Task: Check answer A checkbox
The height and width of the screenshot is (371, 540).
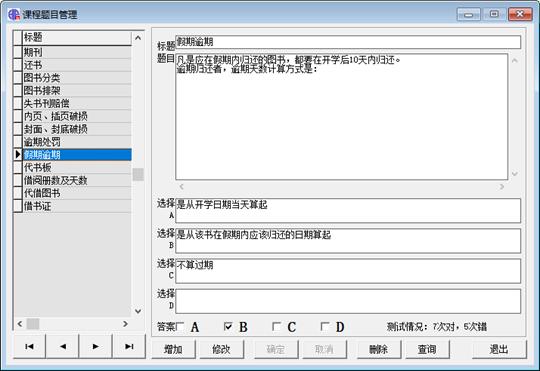Action: pyautogui.click(x=180, y=326)
